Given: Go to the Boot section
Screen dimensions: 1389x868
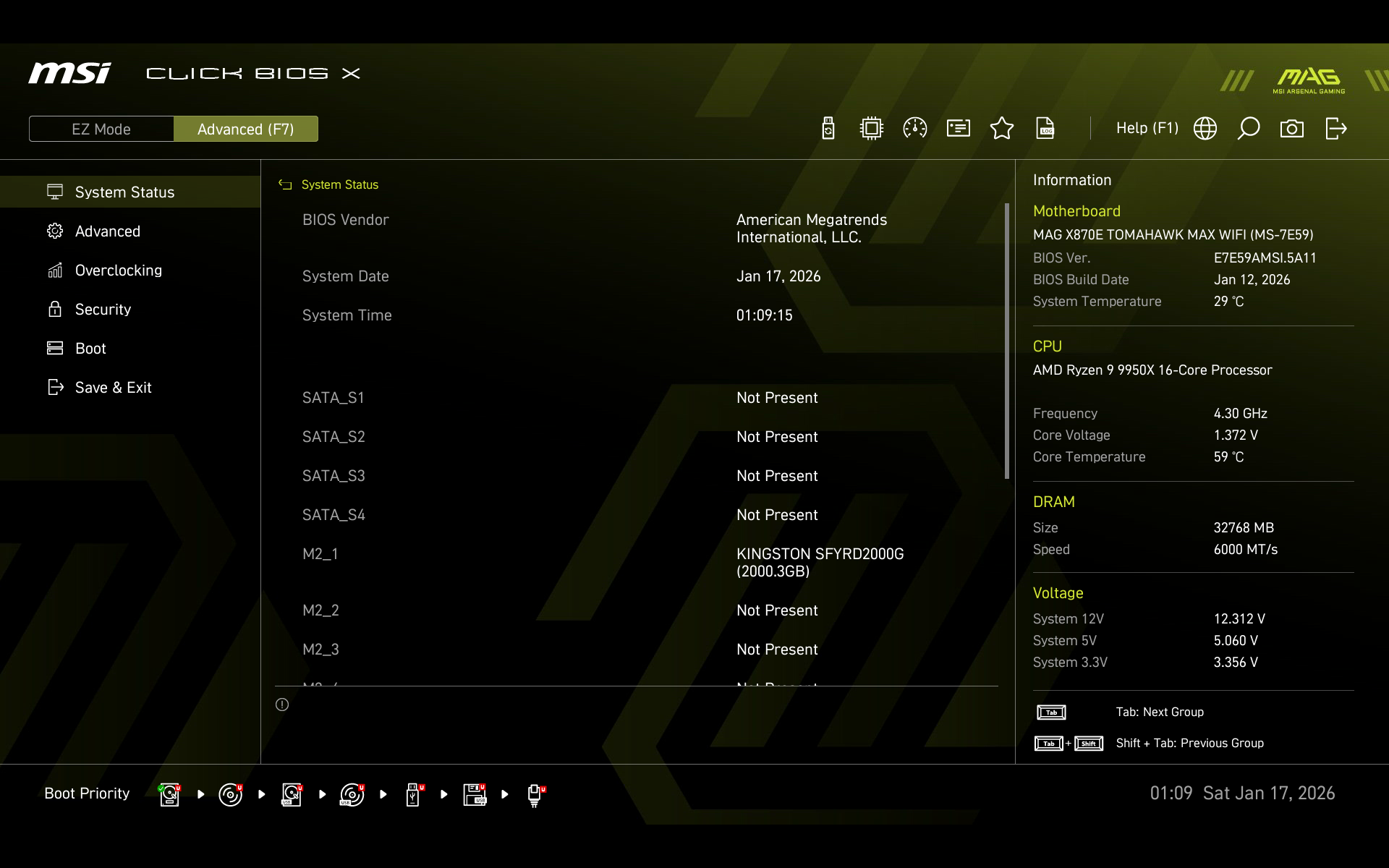Looking at the screenshot, I should point(90,349).
